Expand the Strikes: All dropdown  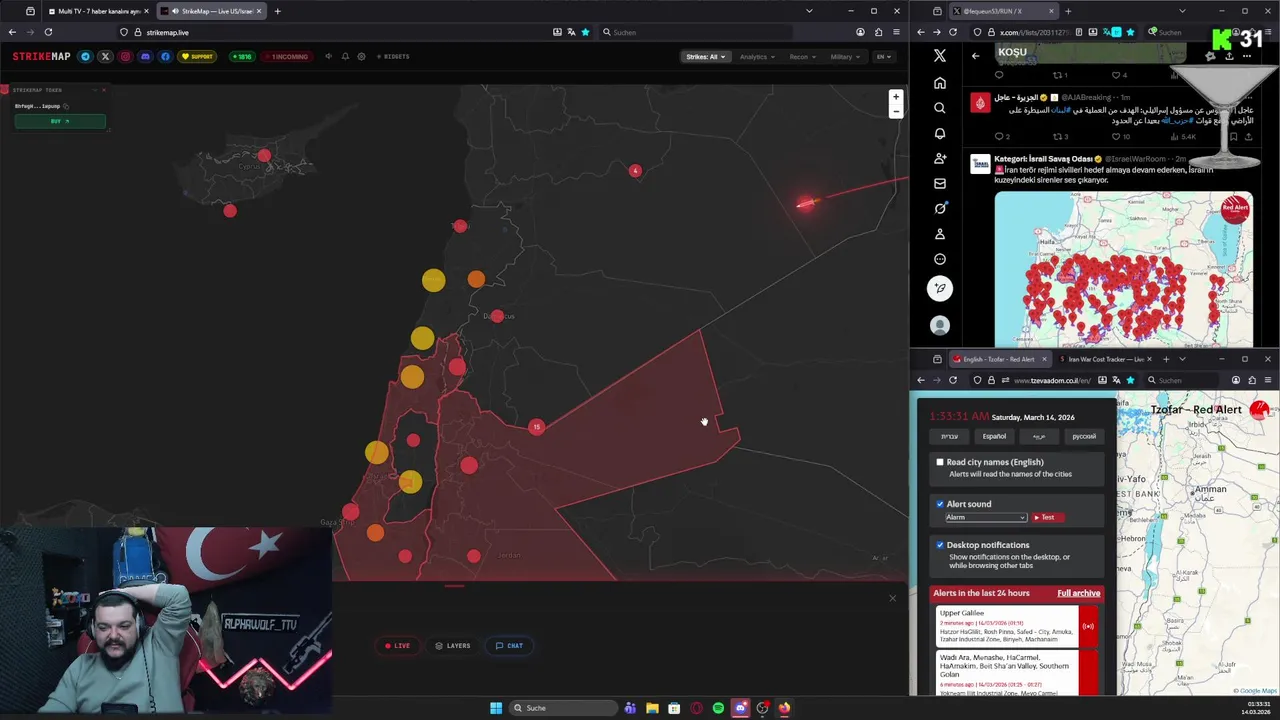(x=705, y=57)
